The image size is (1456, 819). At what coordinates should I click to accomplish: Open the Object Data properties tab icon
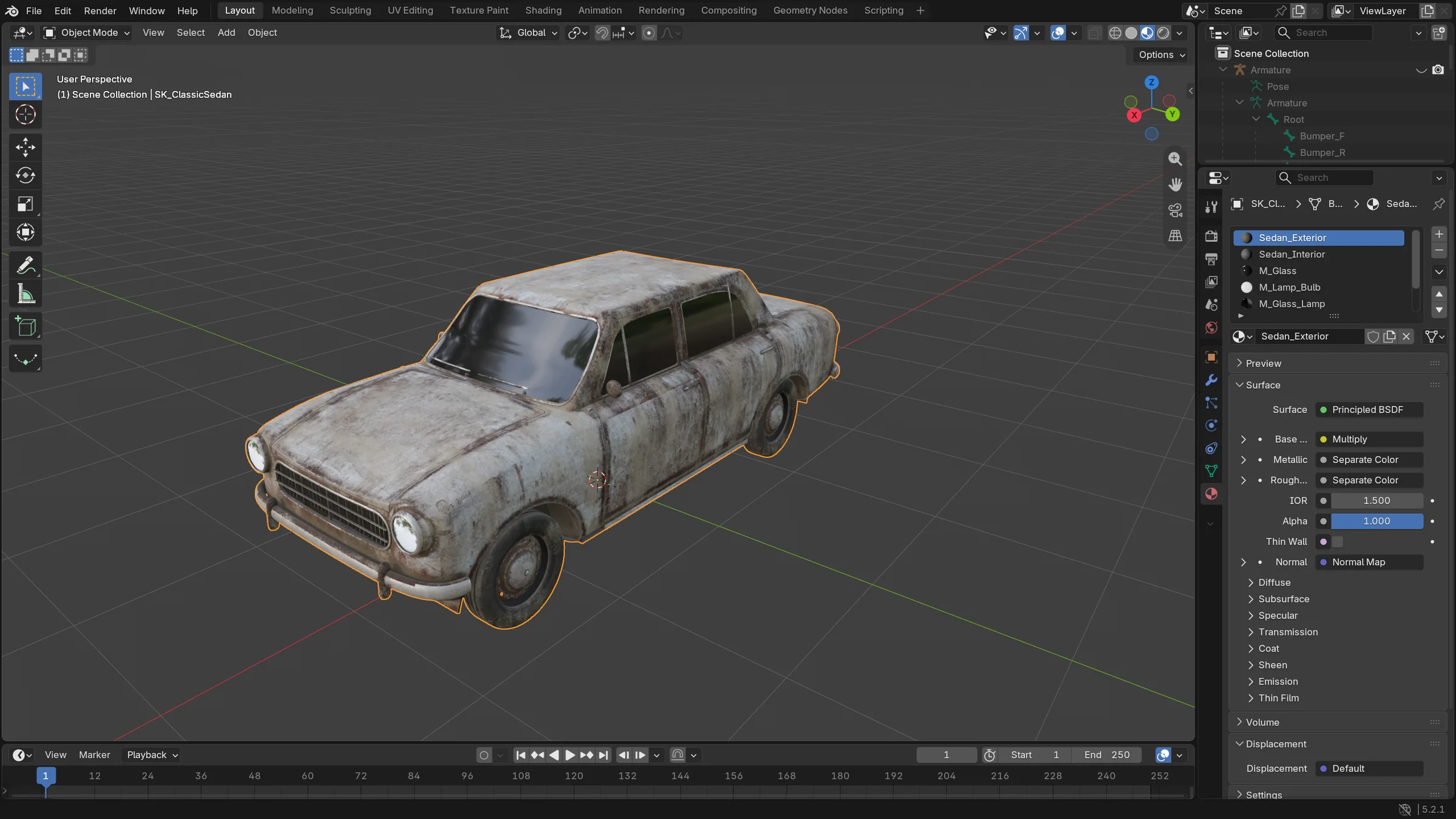[1211, 471]
